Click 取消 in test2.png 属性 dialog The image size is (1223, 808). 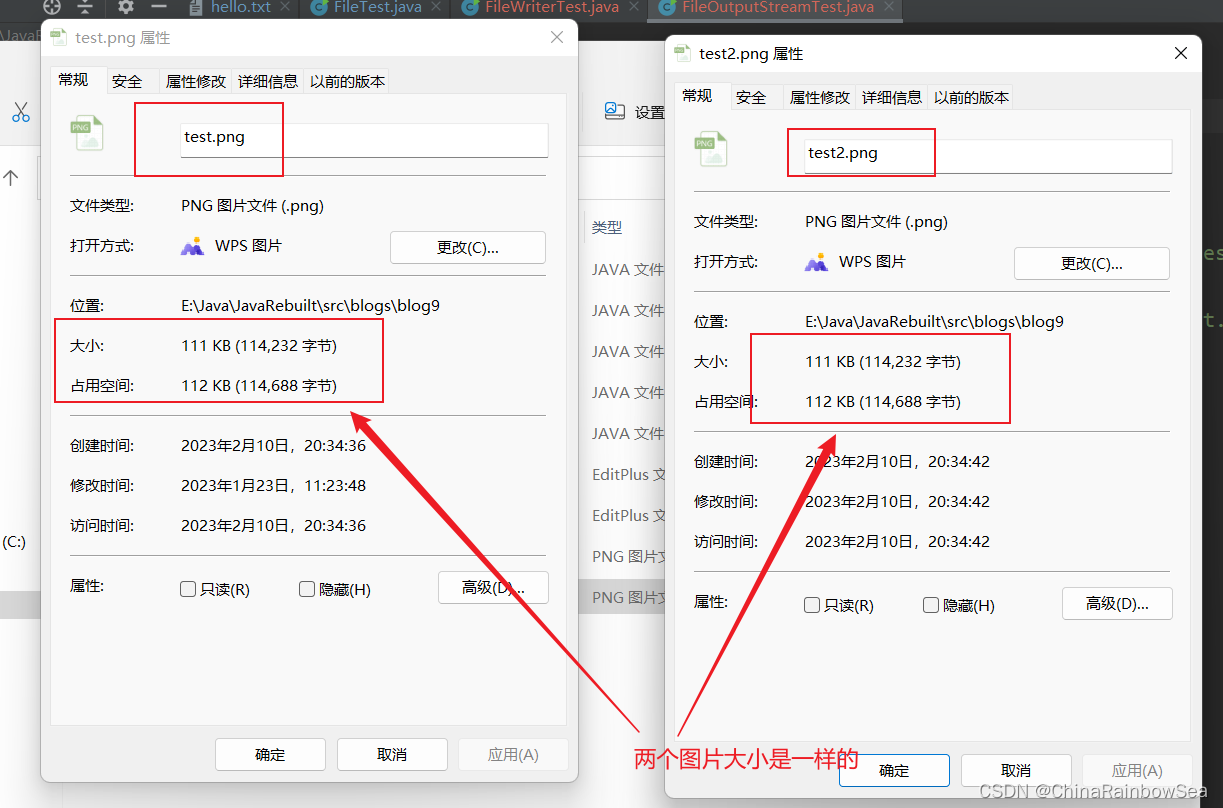click(x=1016, y=771)
